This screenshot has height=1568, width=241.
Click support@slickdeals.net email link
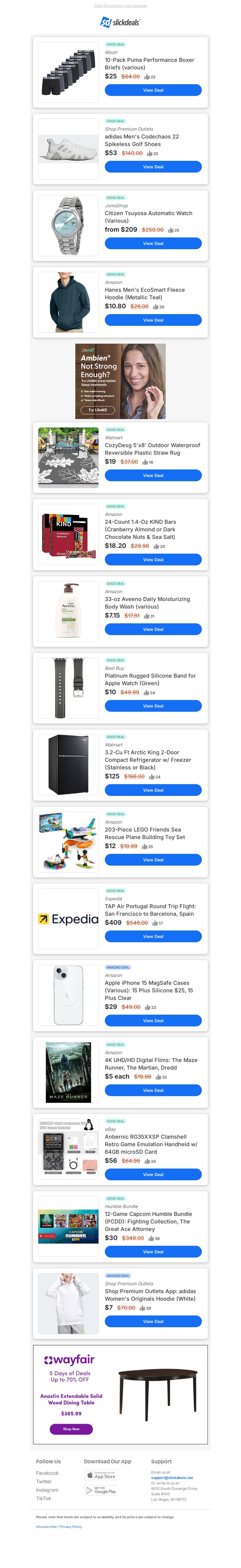pyautogui.click(x=172, y=1477)
